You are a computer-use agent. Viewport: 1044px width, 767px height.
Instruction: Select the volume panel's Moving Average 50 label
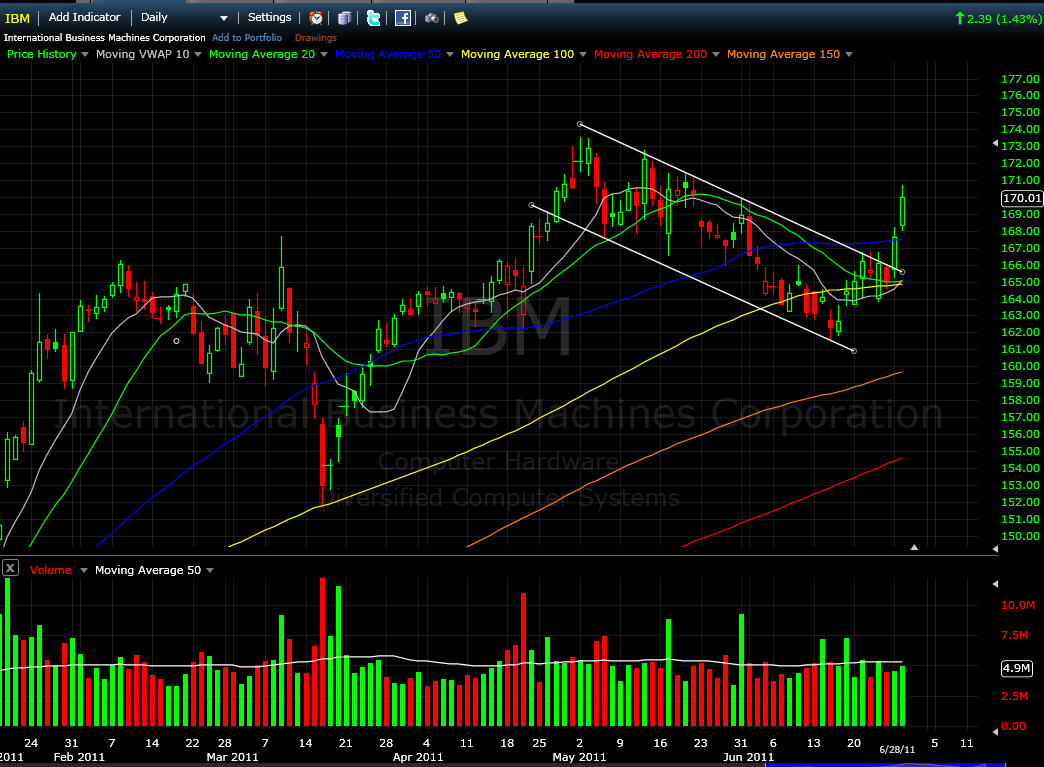point(148,570)
